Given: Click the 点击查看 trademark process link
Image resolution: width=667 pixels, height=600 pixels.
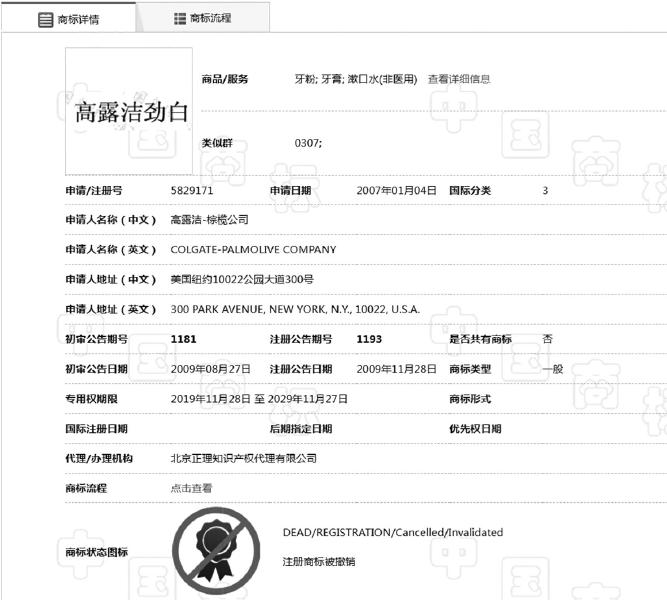Looking at the screenshot, I should coord(191,488).
